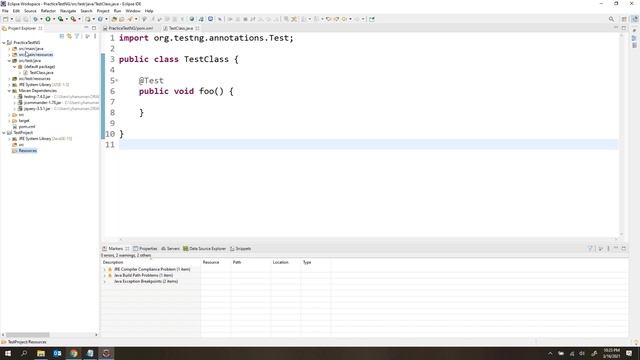Viewport: 640px width, 360px height.
Task: Open Chrome from taskbar
Action: pos(73,353)
